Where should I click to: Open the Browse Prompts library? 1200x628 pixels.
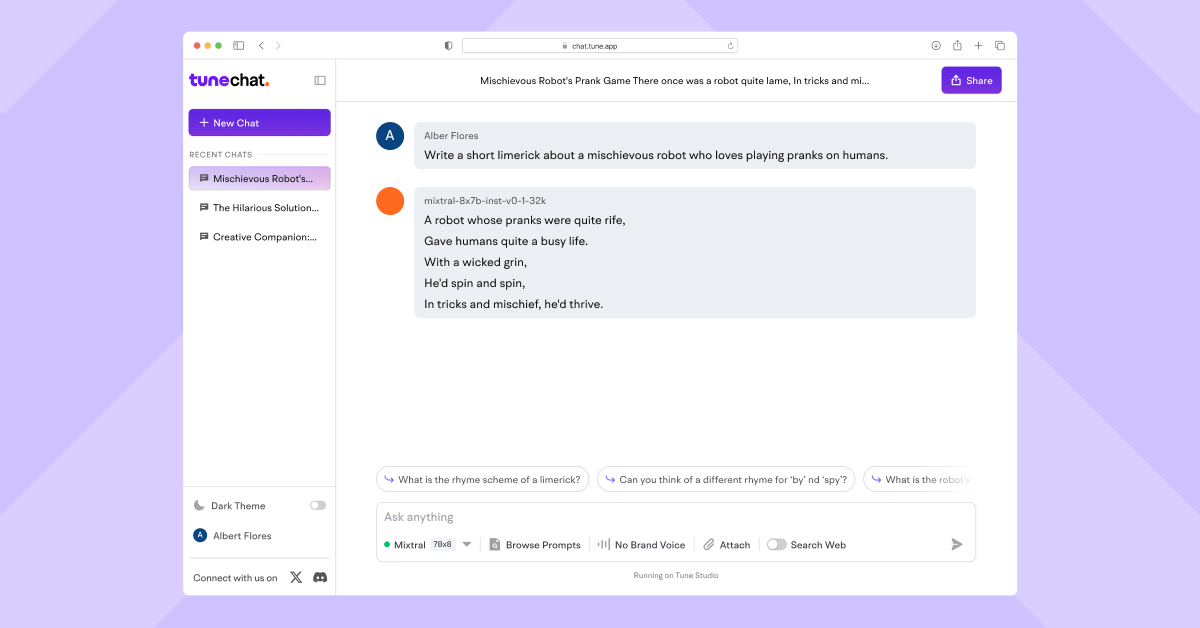(536, 544)
